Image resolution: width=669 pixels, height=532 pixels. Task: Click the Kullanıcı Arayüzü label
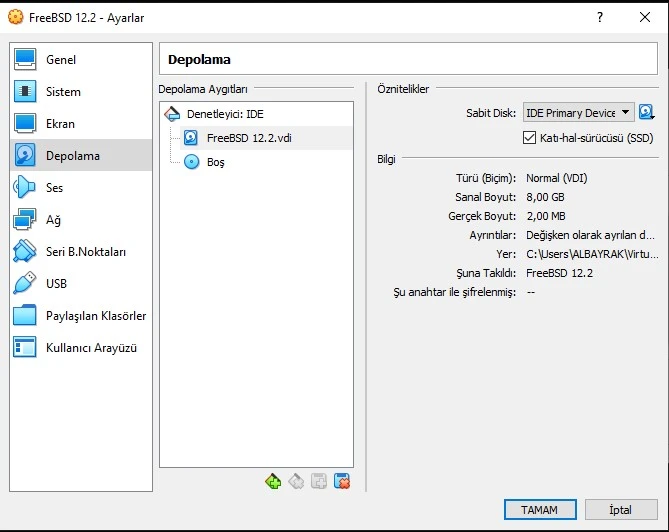[x=91, y=348]
